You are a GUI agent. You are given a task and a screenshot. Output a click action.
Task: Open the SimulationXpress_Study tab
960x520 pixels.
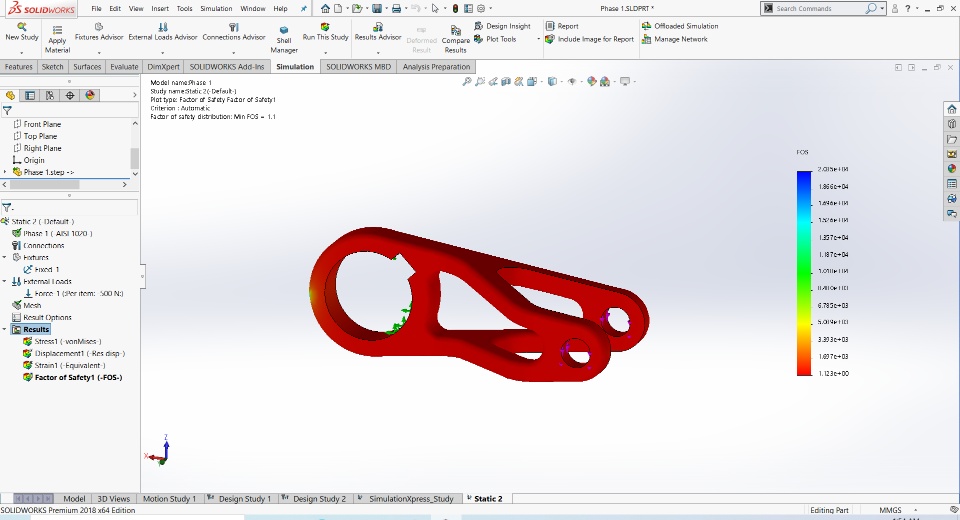(x=407, y=499)
